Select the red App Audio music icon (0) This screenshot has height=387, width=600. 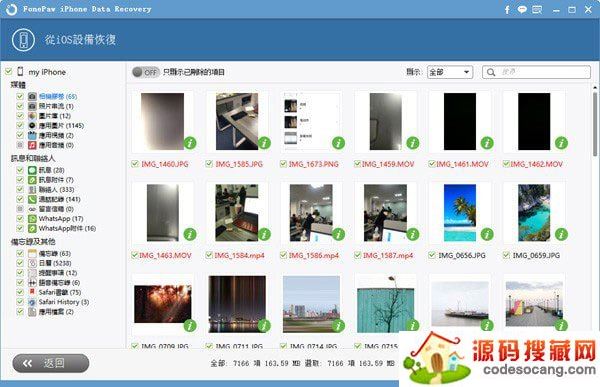[x=33, y=145]
